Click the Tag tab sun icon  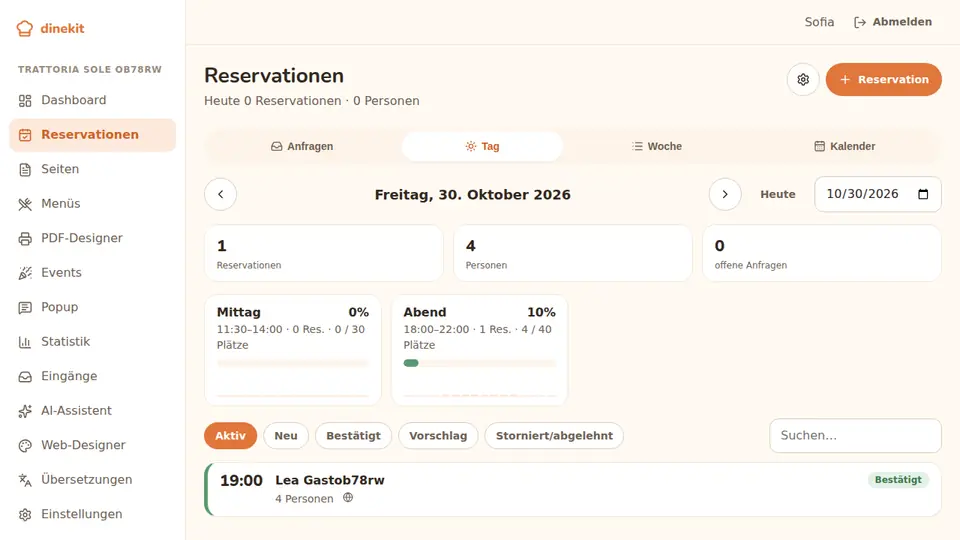[470, 146]
